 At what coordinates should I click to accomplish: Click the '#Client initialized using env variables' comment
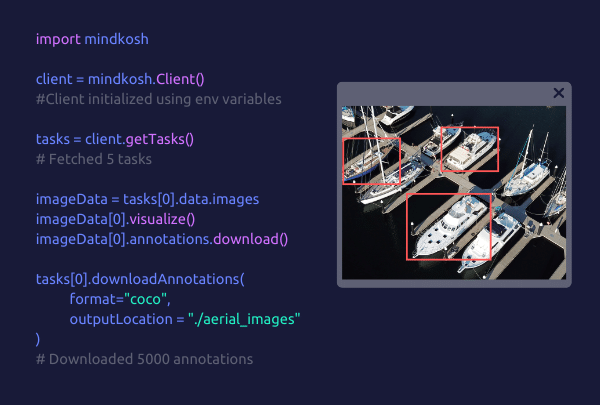159,99
